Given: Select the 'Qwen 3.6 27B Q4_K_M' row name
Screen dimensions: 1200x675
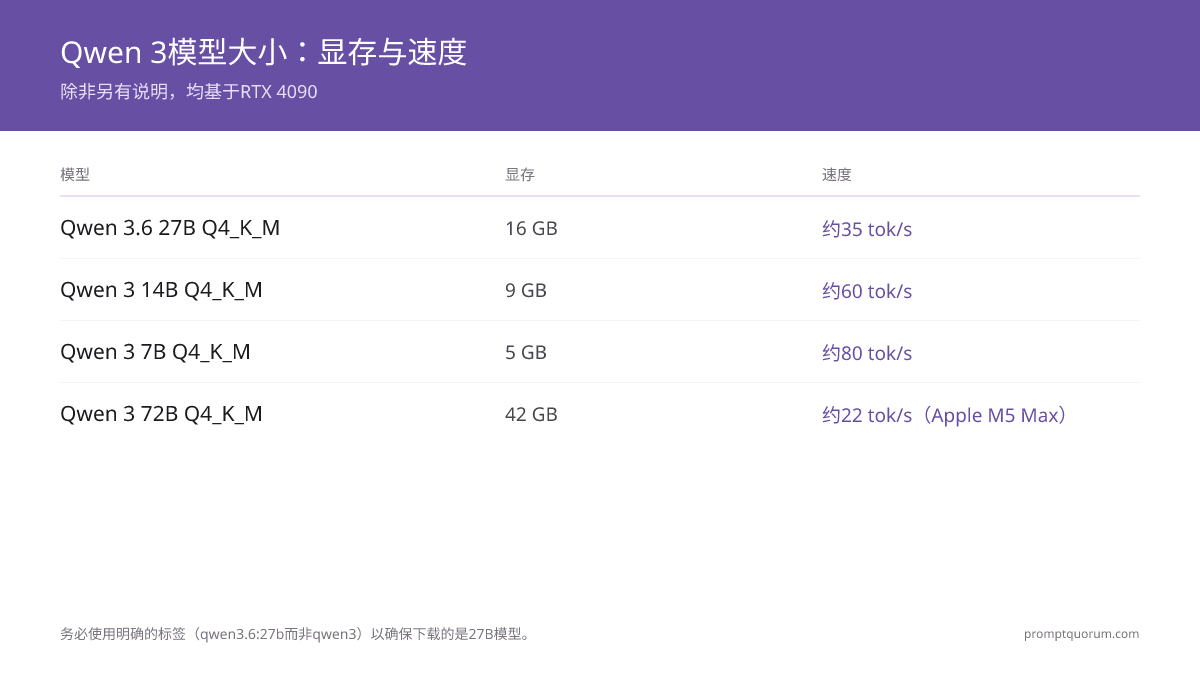Looking at the screenshot, I should coord(170,228).
